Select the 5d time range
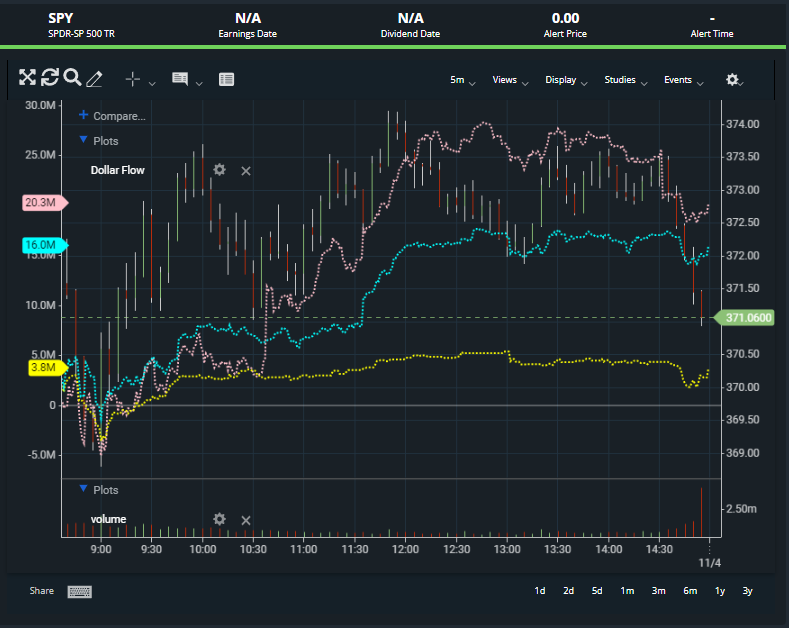789x628 pixels. pyautogui.click(x=597, y=591)
